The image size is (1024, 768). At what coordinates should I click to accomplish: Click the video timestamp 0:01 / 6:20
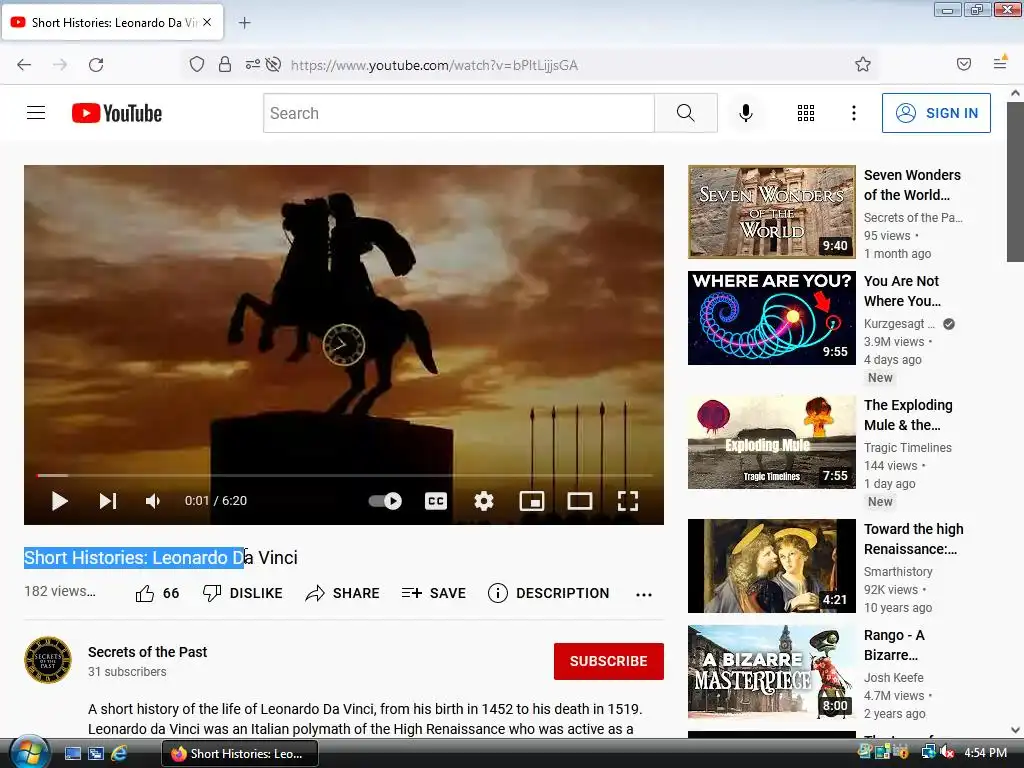[216, 501]
